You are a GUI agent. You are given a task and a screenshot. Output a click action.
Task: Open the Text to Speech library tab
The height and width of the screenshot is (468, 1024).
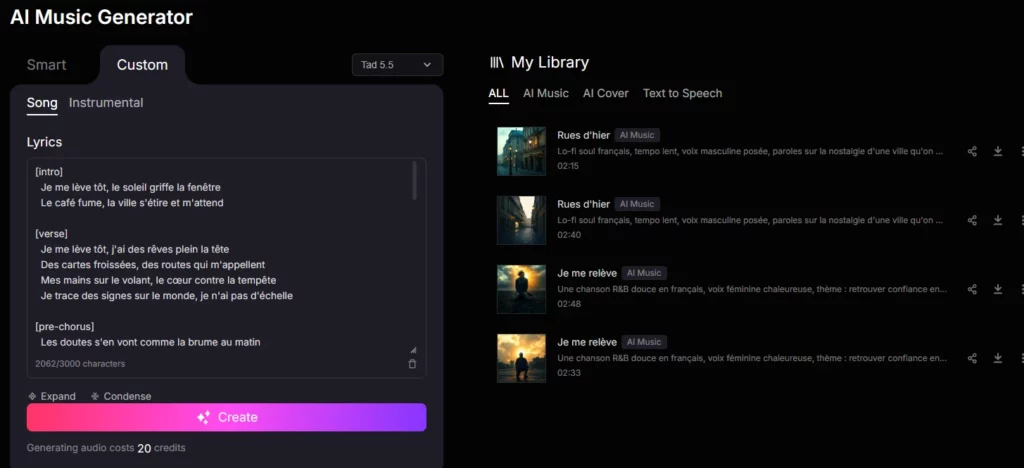(x=682, y=93)
